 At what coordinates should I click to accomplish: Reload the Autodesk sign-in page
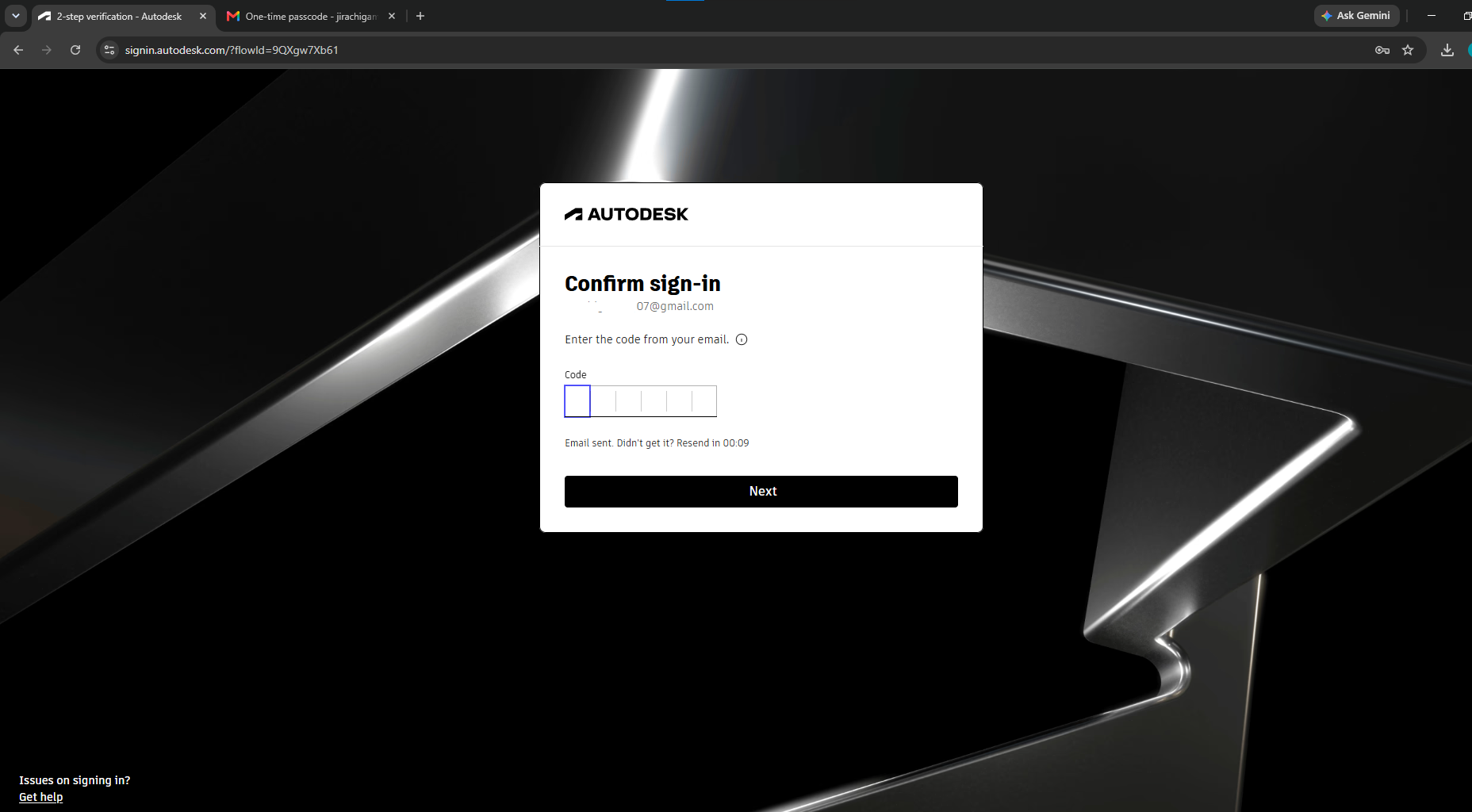click(x=75, y=50)
